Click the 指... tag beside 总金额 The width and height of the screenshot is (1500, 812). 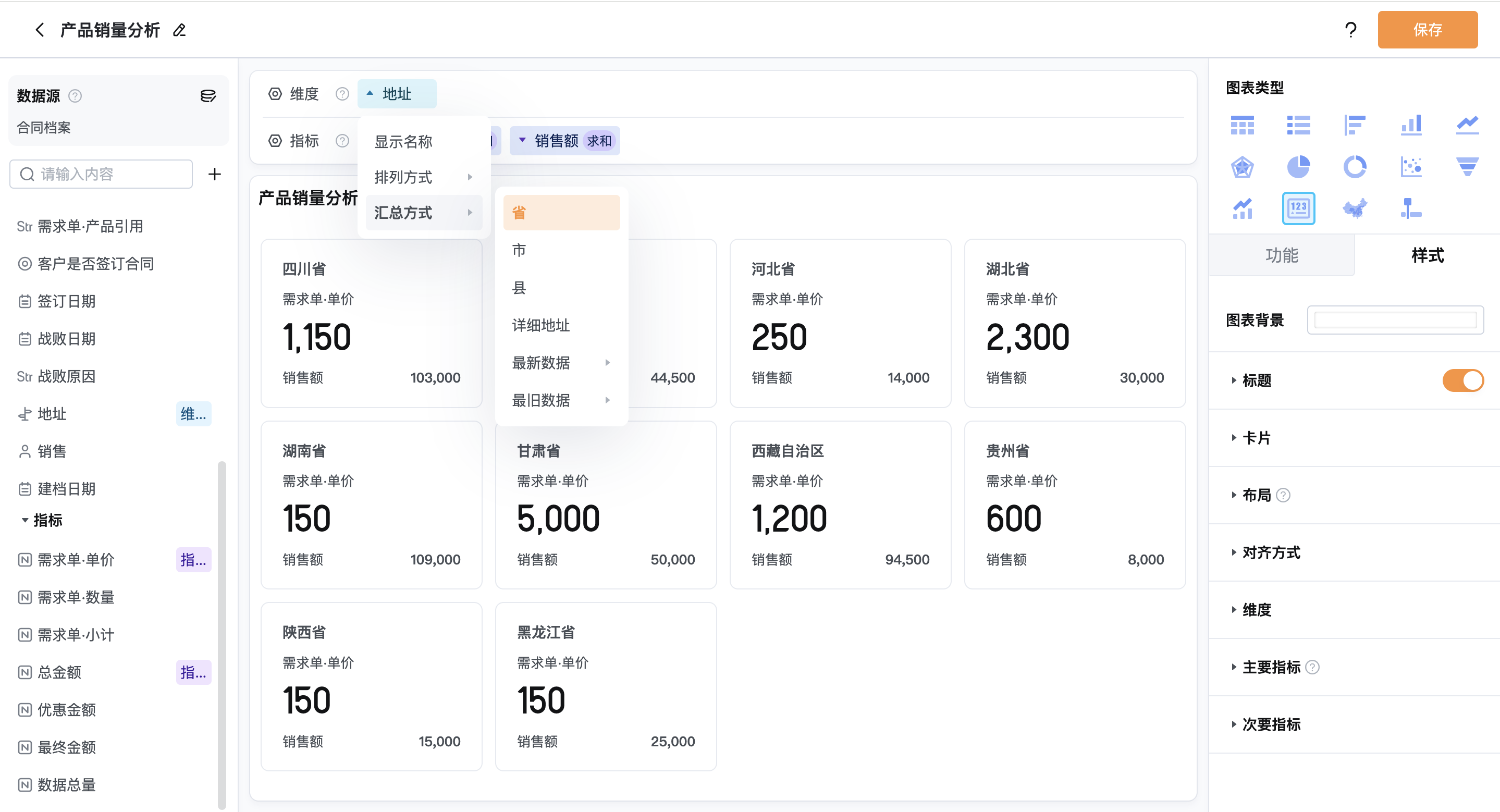pos(193,672)
